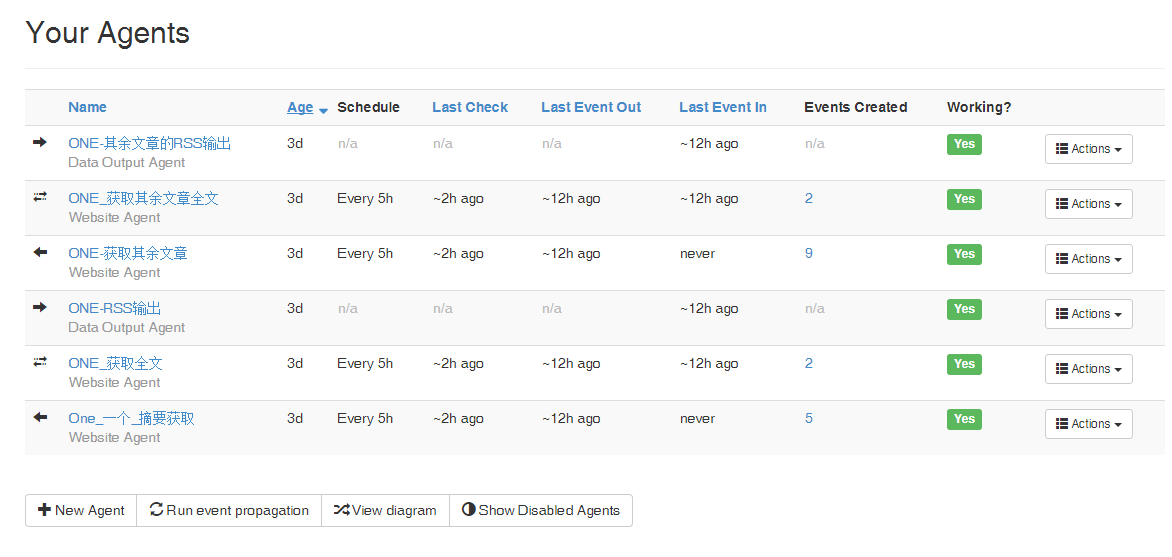Click the arrow icon beside ONE-其余文章的RSS输出

pyautogui.click(x=40, y=143)
